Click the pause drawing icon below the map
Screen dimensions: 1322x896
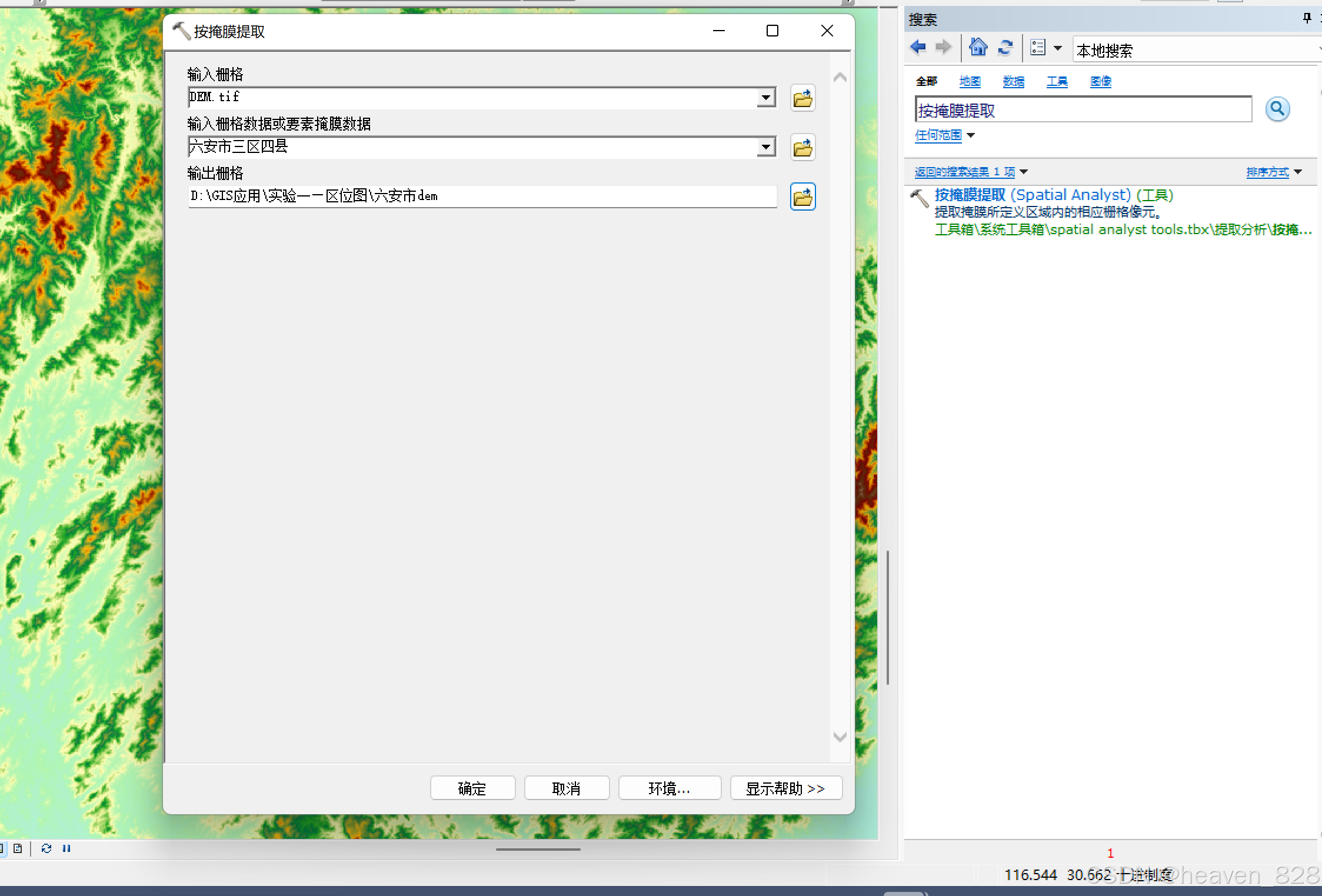(66, 848)
